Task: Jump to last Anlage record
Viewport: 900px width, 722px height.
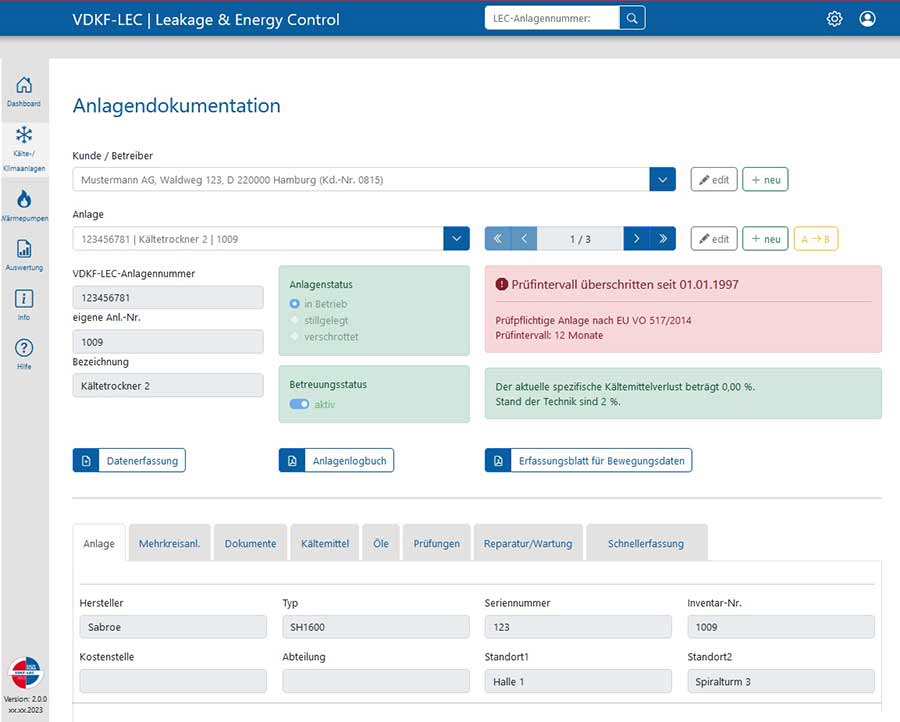Action: tap(663, 239)
